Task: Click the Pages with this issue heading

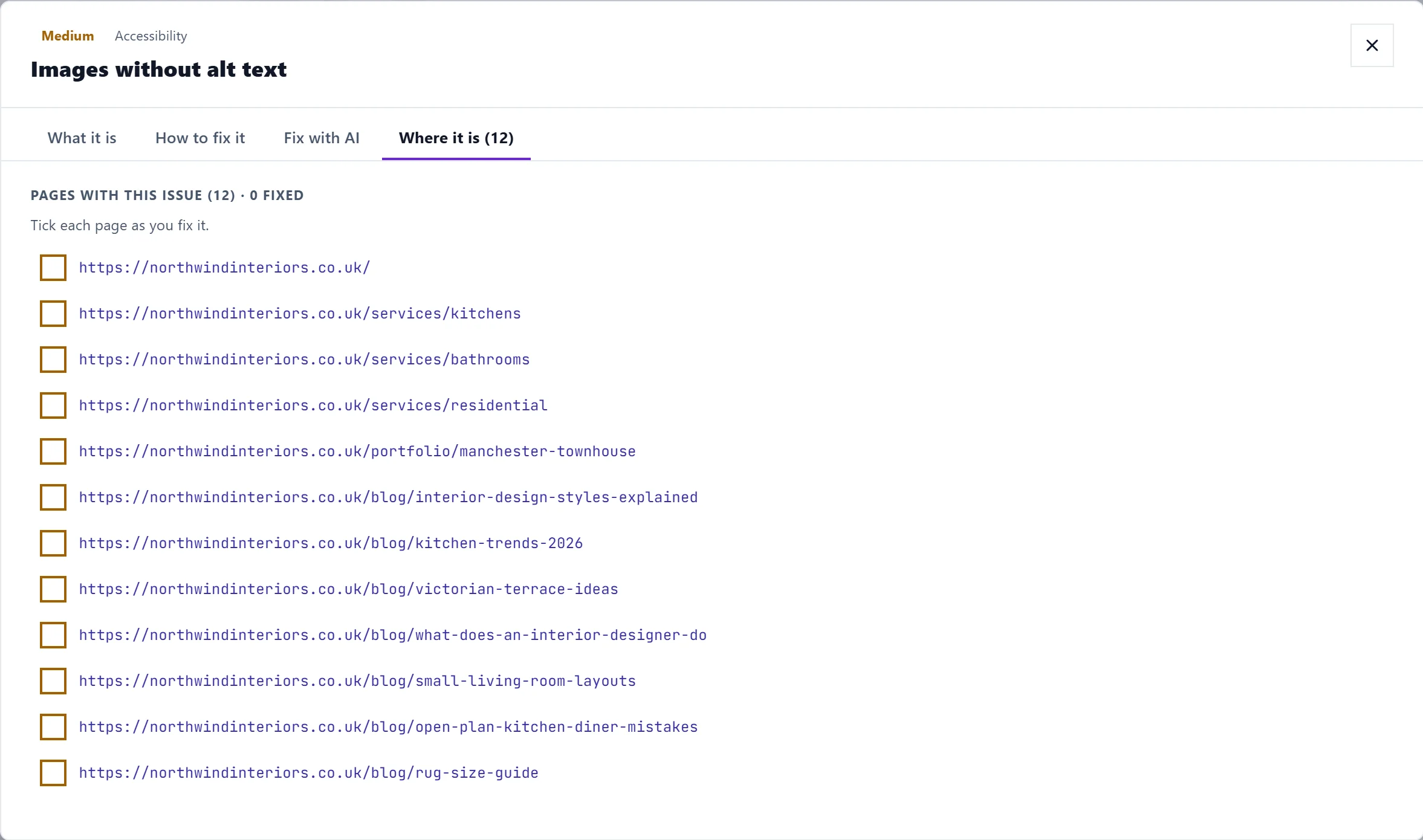Action: (x=167, y=195)
